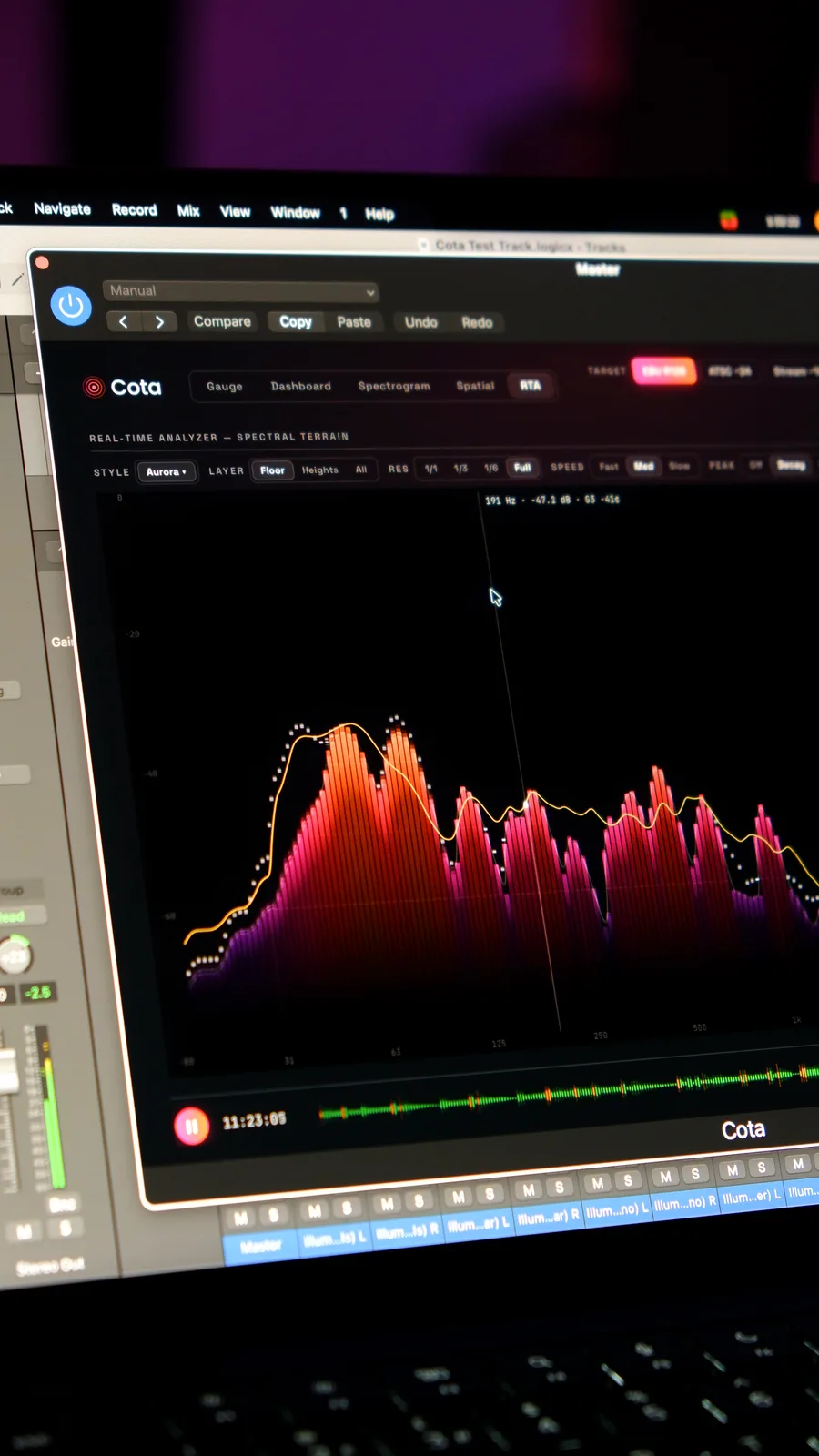Mute the Illum...is) R channel
This screenshot has width=819, height=1456.
tap(387, 1204)
